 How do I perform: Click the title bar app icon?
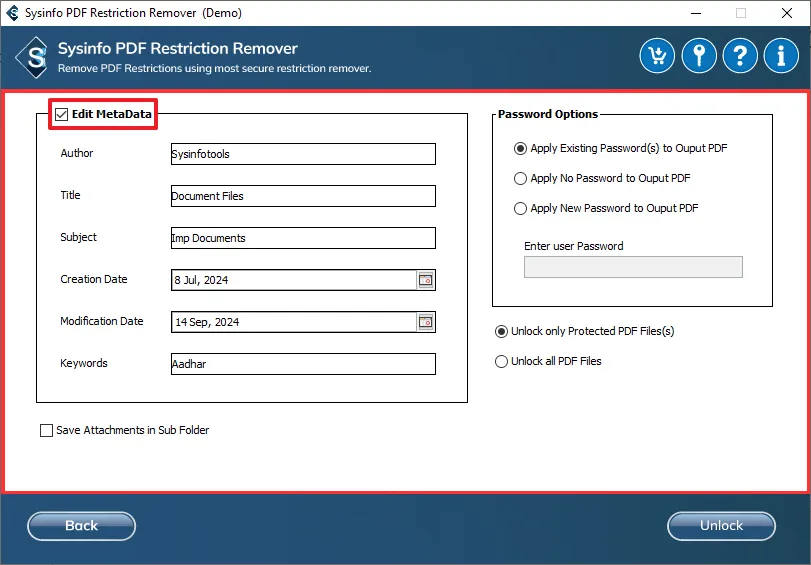pos(12,12)
